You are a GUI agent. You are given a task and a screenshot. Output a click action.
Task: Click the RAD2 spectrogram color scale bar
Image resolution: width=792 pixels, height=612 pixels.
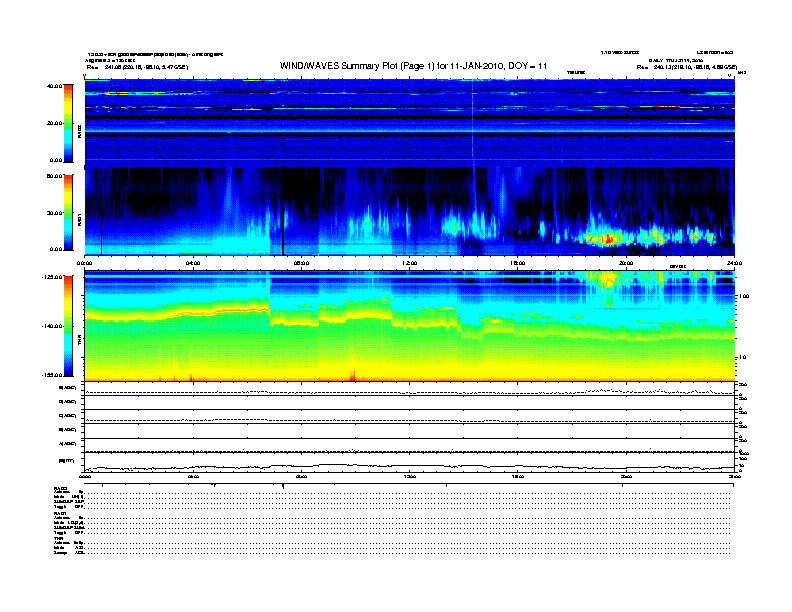[68, 123]
